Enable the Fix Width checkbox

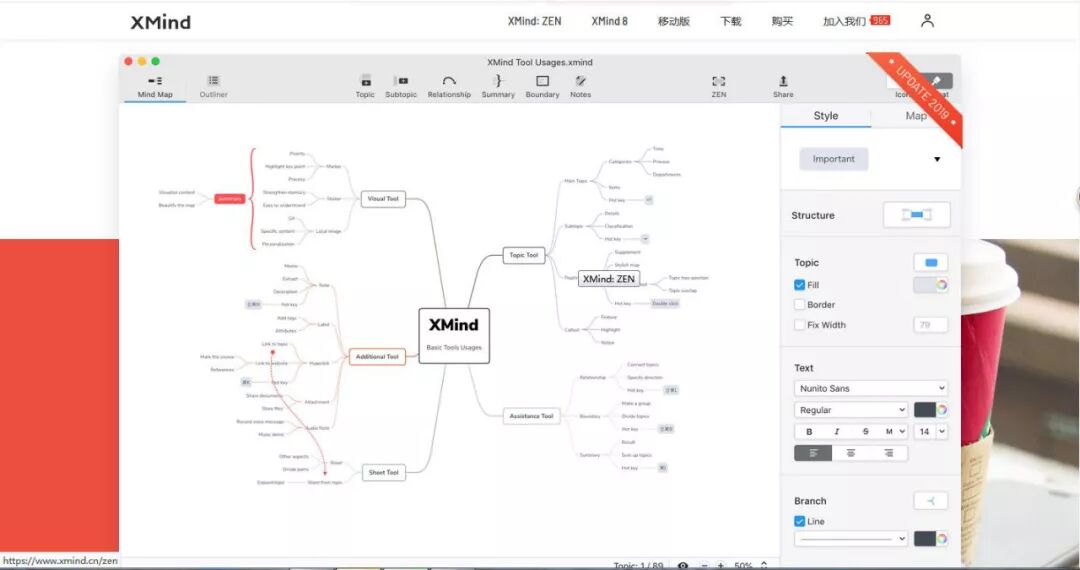point(800,325)
